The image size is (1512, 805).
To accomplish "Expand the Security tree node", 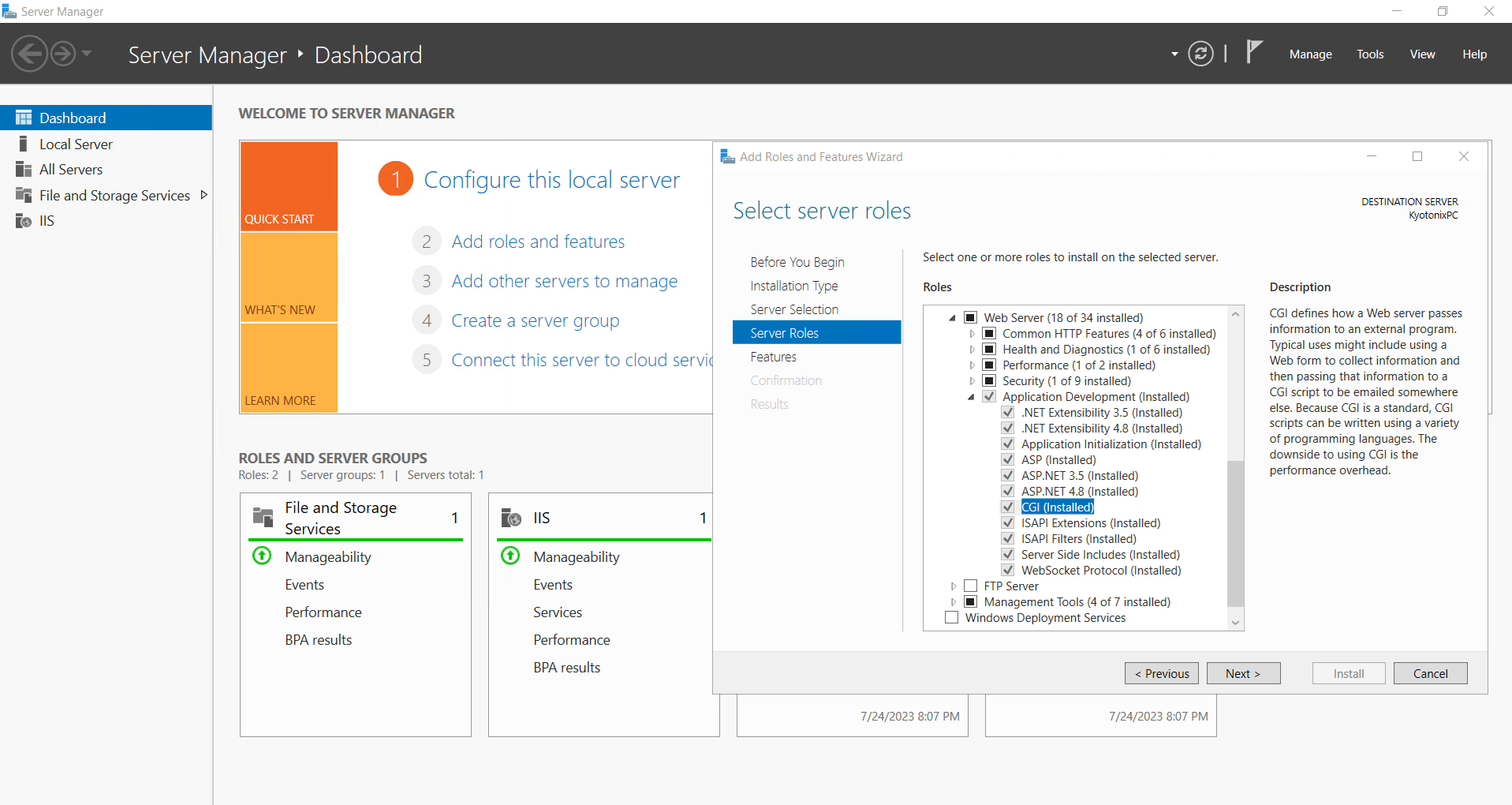I will pyautogui.click(x=972, y=381).
